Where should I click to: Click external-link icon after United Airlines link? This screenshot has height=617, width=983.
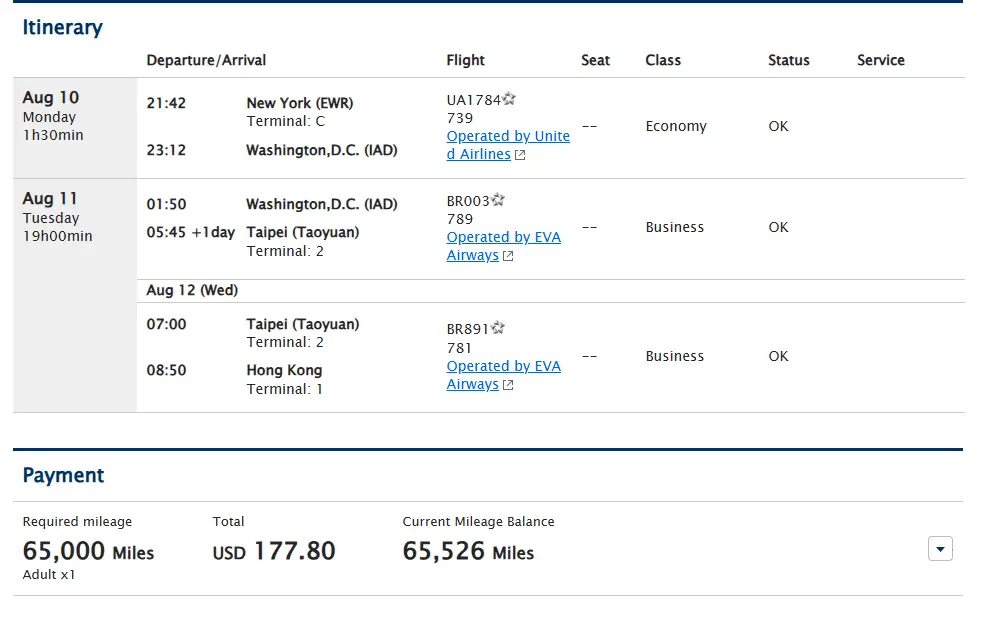(x=520, y=155)
